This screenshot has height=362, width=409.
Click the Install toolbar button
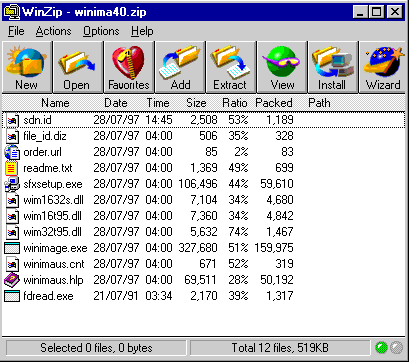point(333,67)
